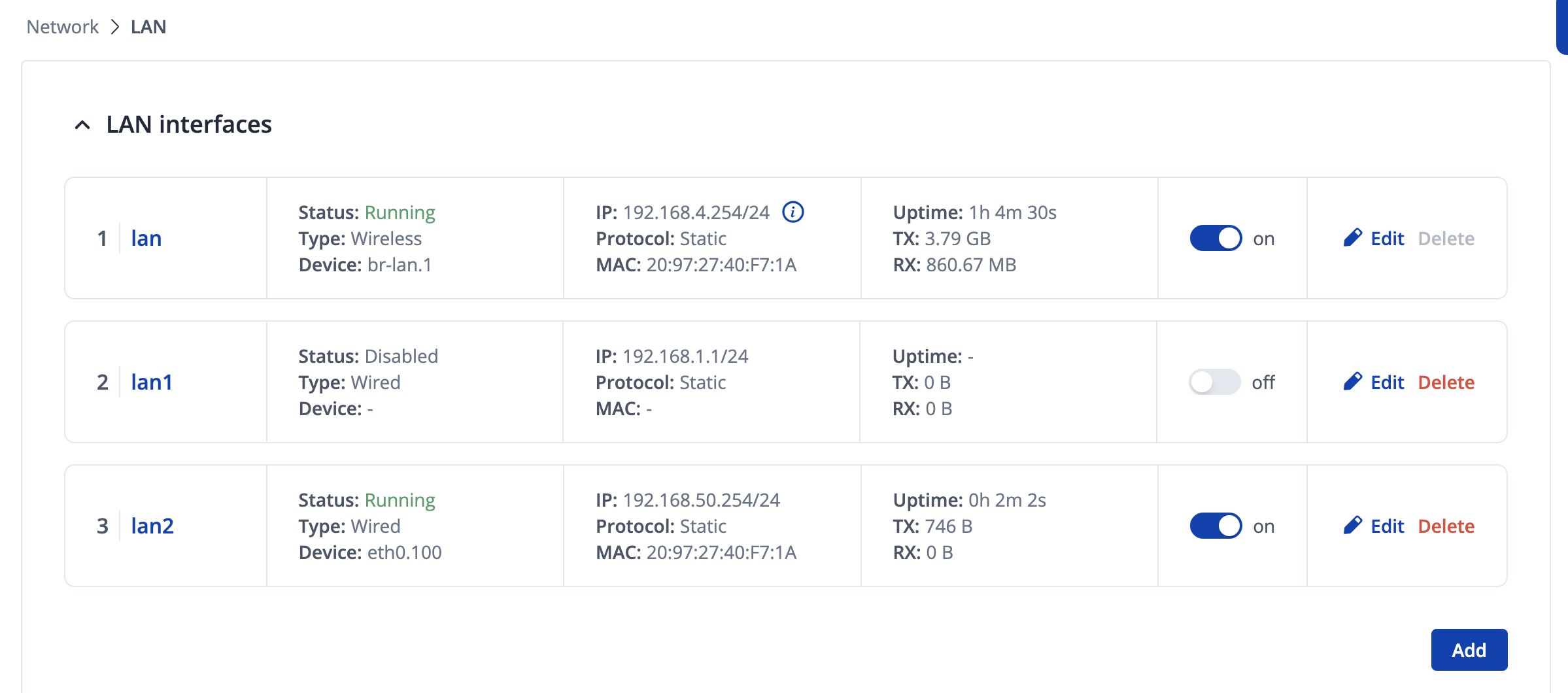Enable the lan1 interface toggle
Viewport: 1568px width, 693px height.
pos(1214,382)
